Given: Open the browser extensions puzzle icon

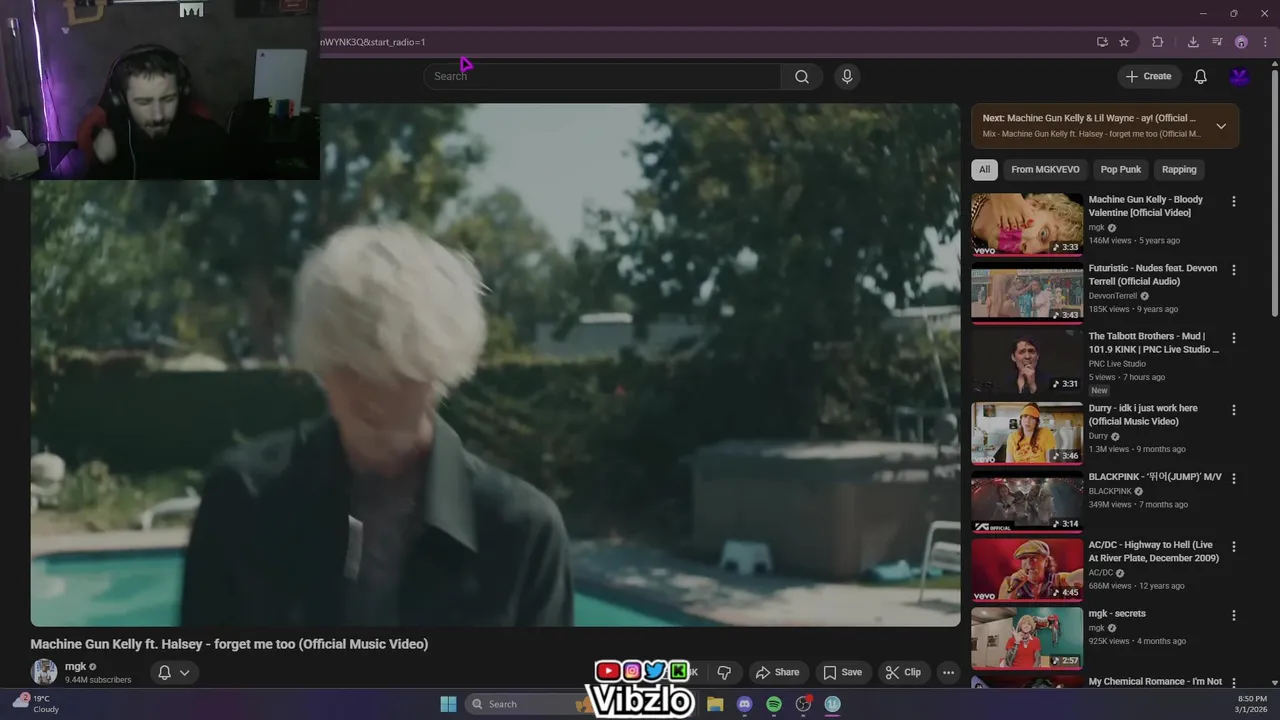Looking at the screenshot, I should pyautogui.click(x=1158, y=42).
